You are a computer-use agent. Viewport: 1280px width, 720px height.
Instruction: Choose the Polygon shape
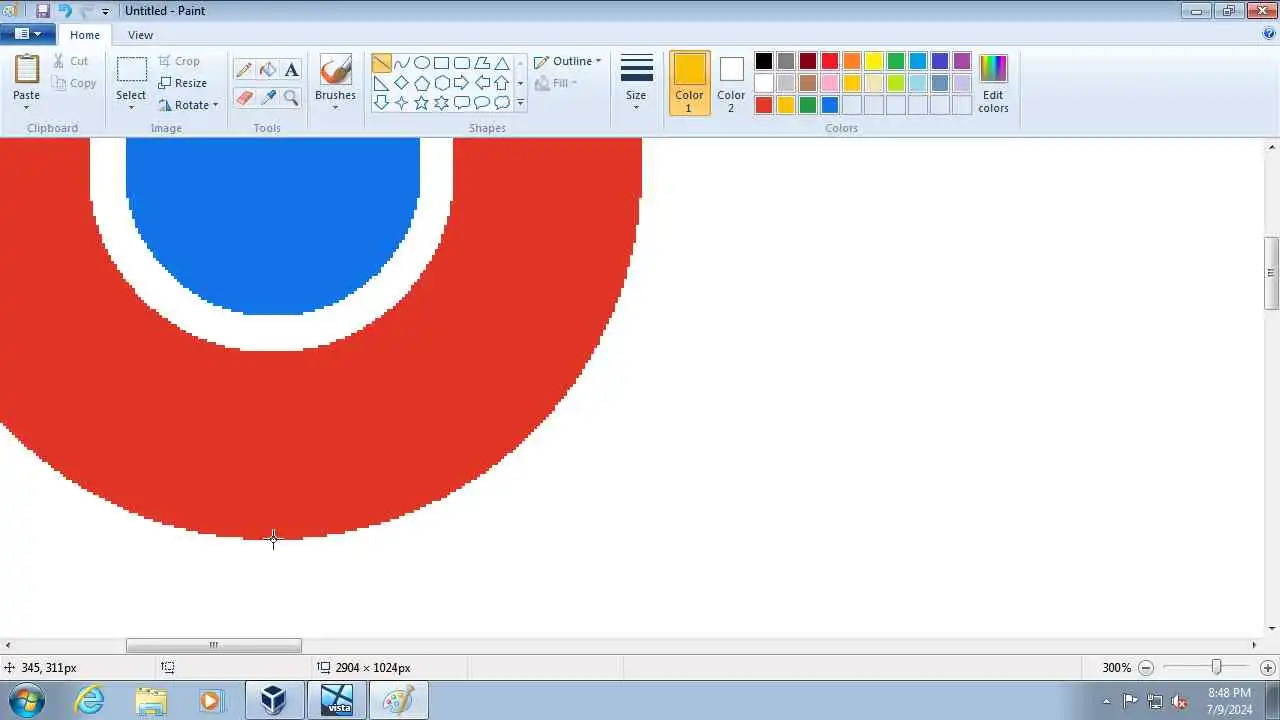(481, 63)
